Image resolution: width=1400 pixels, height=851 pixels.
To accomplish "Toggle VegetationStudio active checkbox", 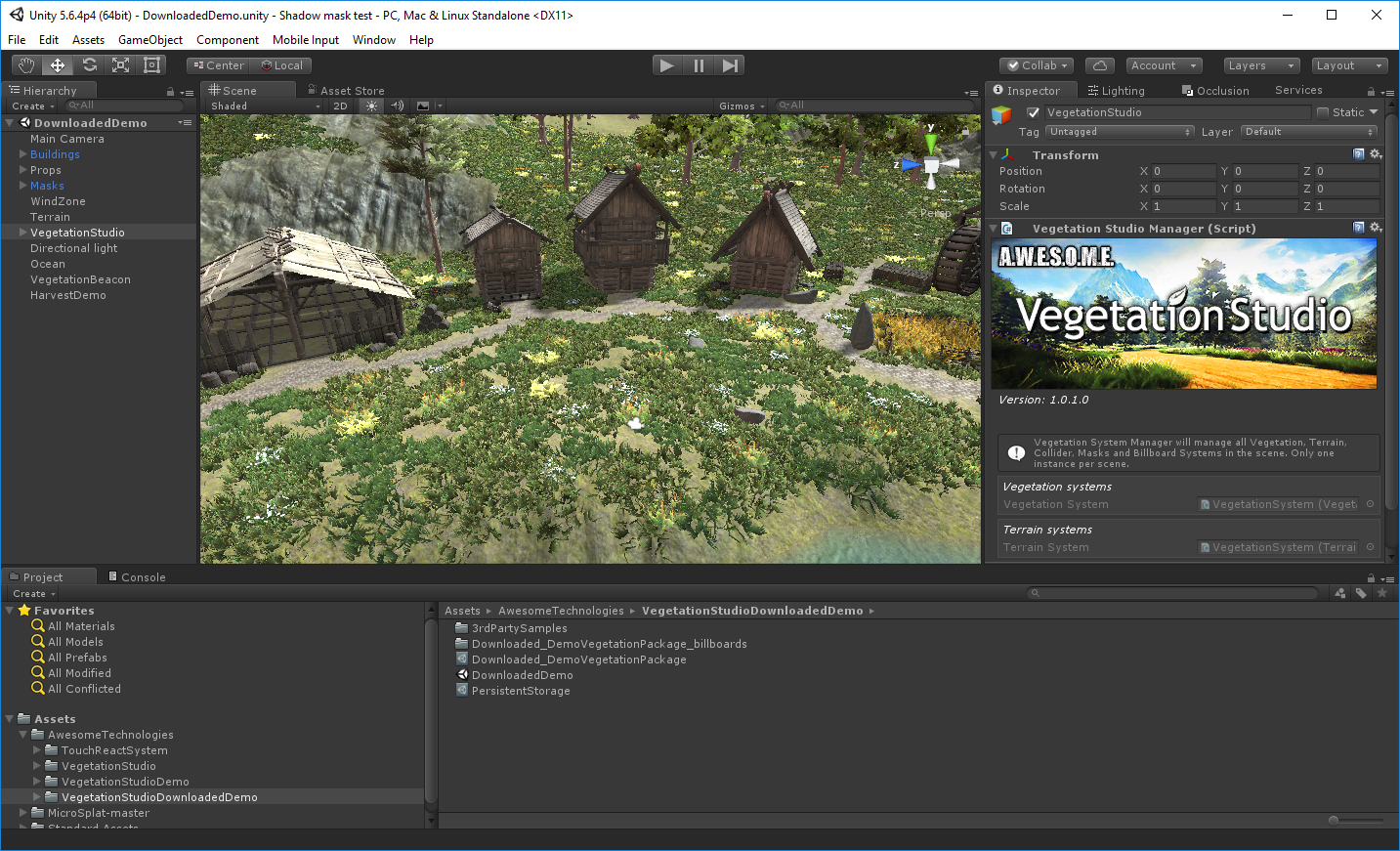I will [x=1033, y=112].
